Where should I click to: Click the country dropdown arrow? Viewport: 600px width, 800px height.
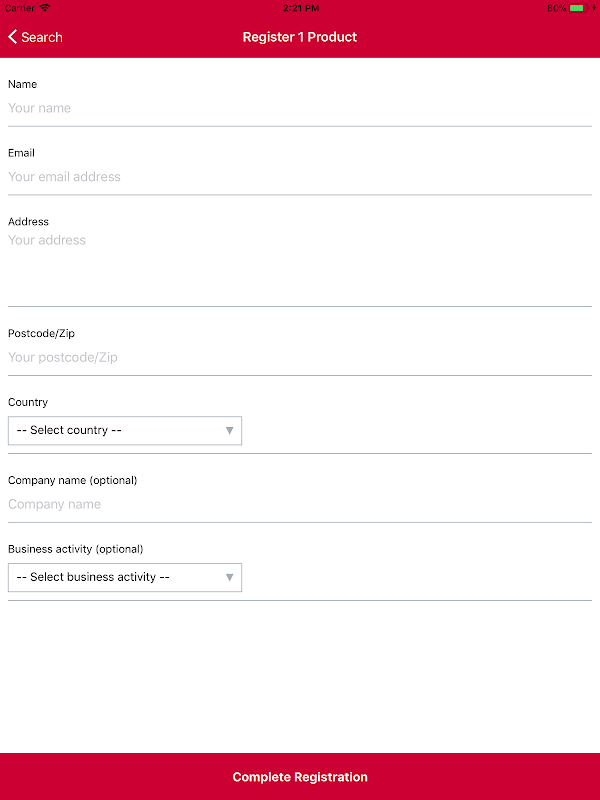tap(229, 430)
